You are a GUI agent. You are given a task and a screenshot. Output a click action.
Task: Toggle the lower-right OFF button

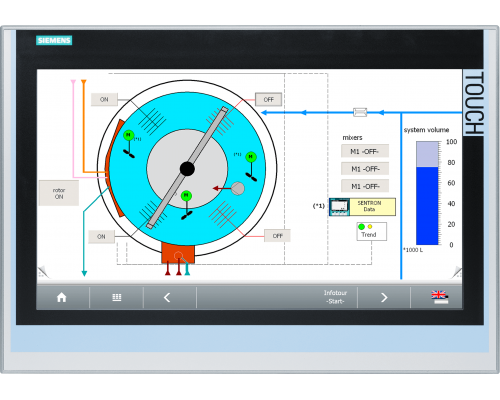click(277, 236)
